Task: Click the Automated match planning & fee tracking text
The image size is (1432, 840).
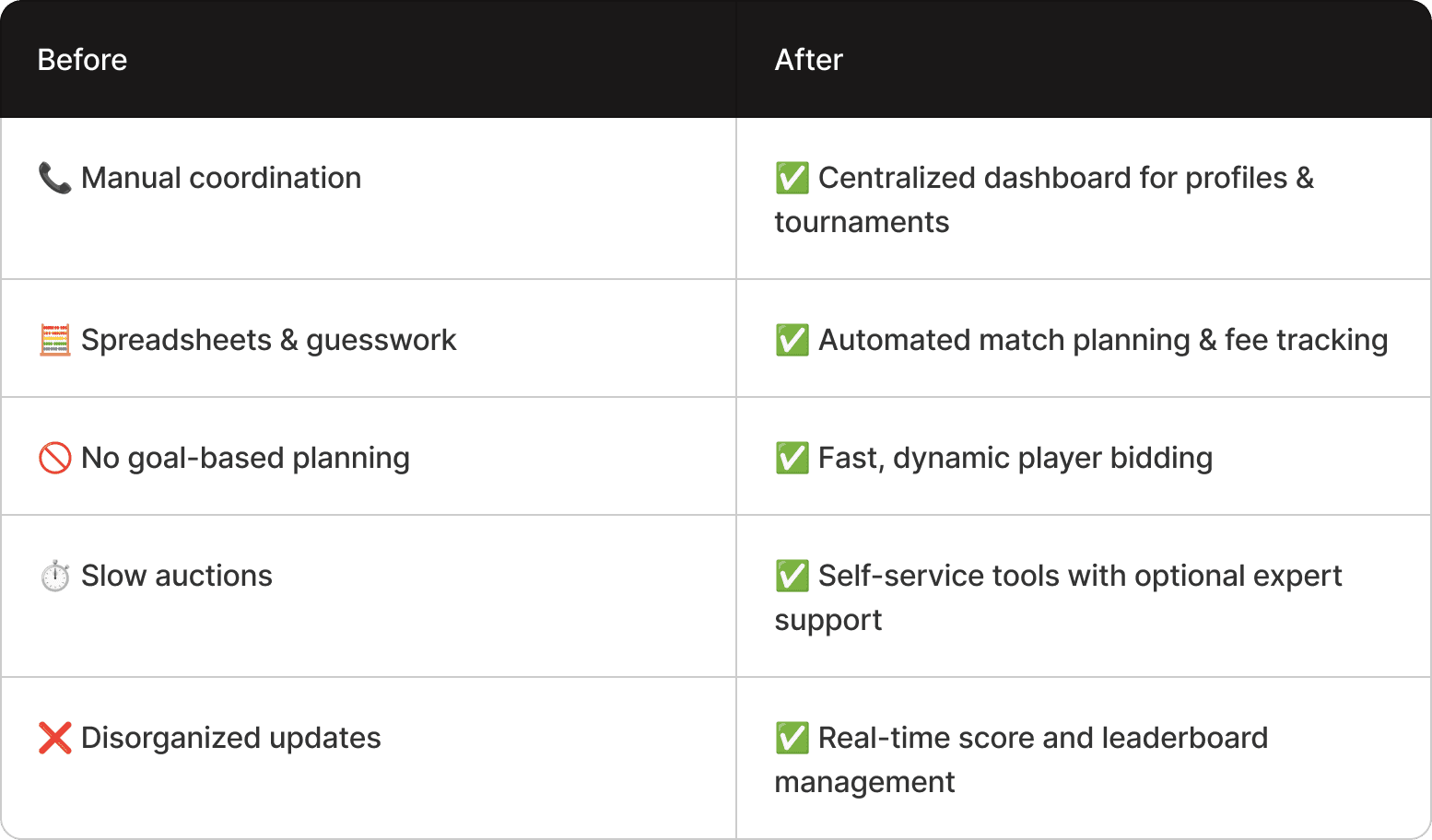Action: [x=1103, y=341]
